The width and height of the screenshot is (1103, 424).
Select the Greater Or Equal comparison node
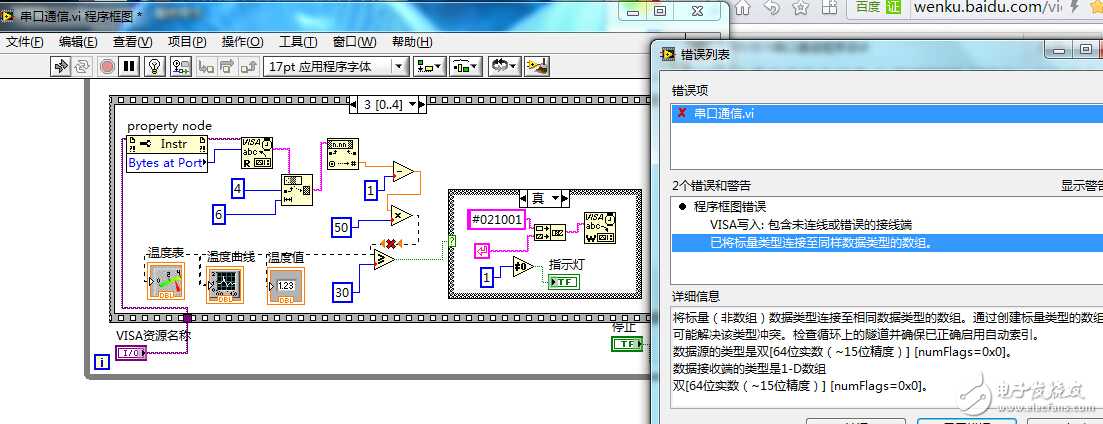[x=385, y=259]
